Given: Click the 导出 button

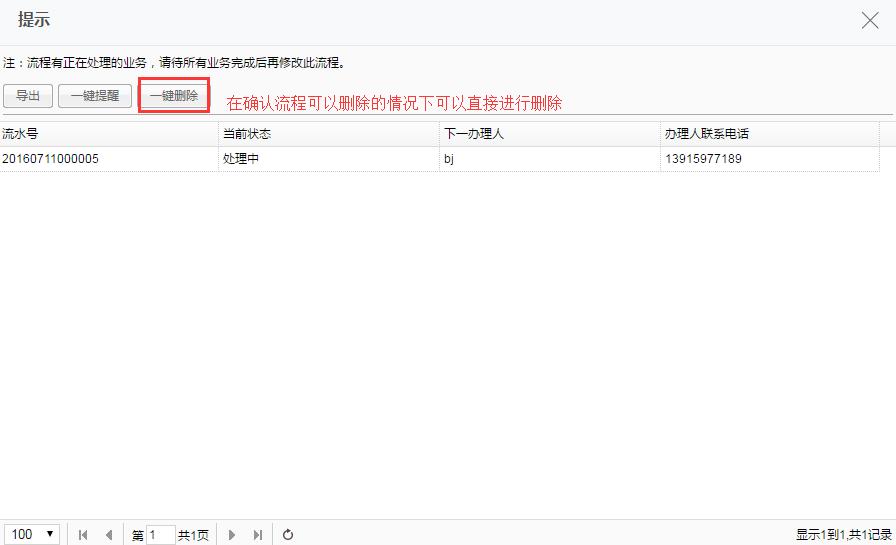Looking at the screenshot, I should [28, 96].
